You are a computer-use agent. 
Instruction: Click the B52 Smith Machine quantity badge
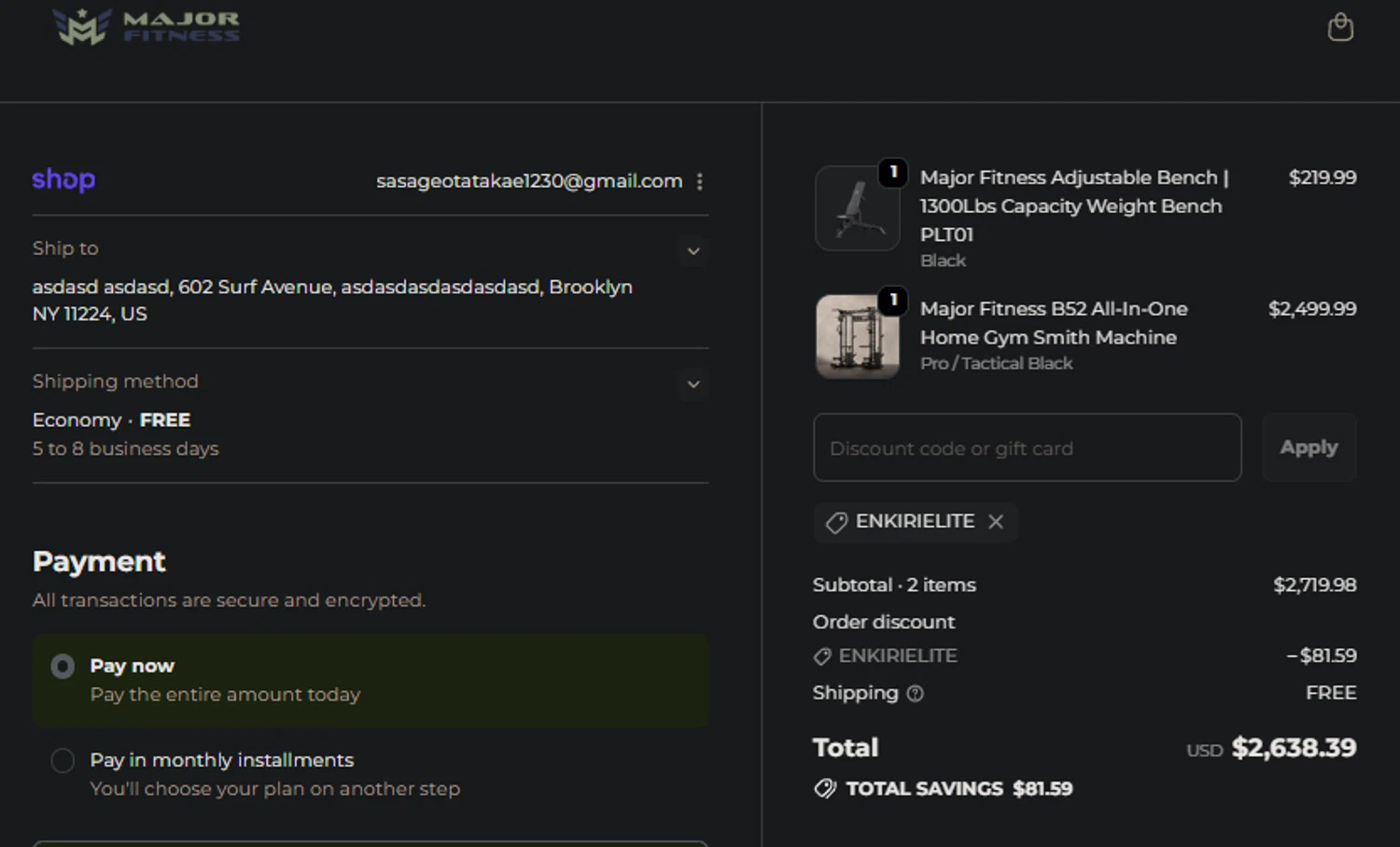click(893, 300)
